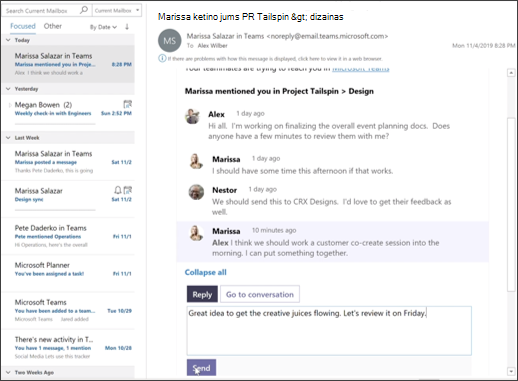Expand the Megan Bowen conversation thread
This screenshot has width=518, height=381.
pos(10,105)
